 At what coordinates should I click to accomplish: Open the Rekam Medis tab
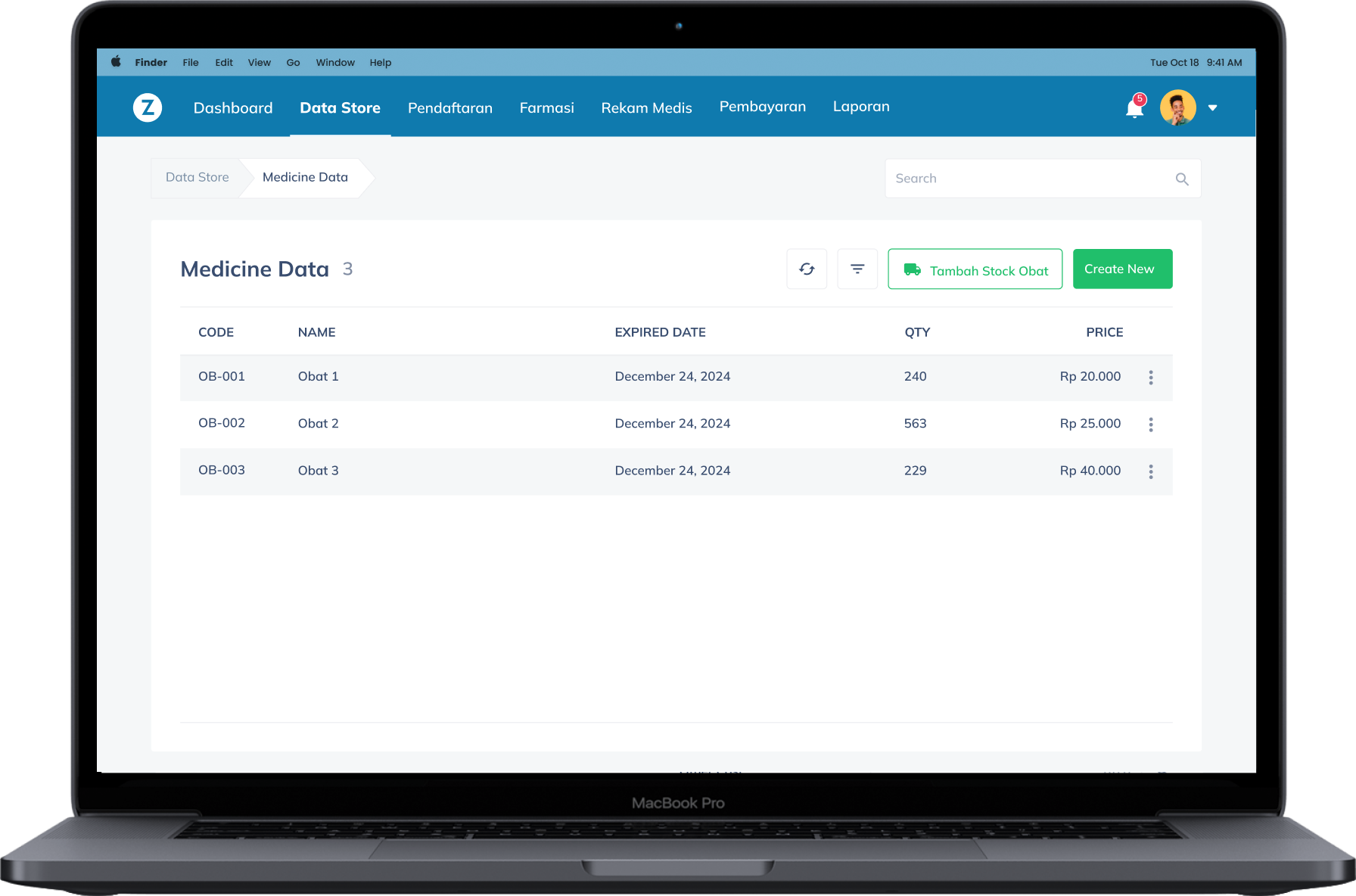(646, 107)
